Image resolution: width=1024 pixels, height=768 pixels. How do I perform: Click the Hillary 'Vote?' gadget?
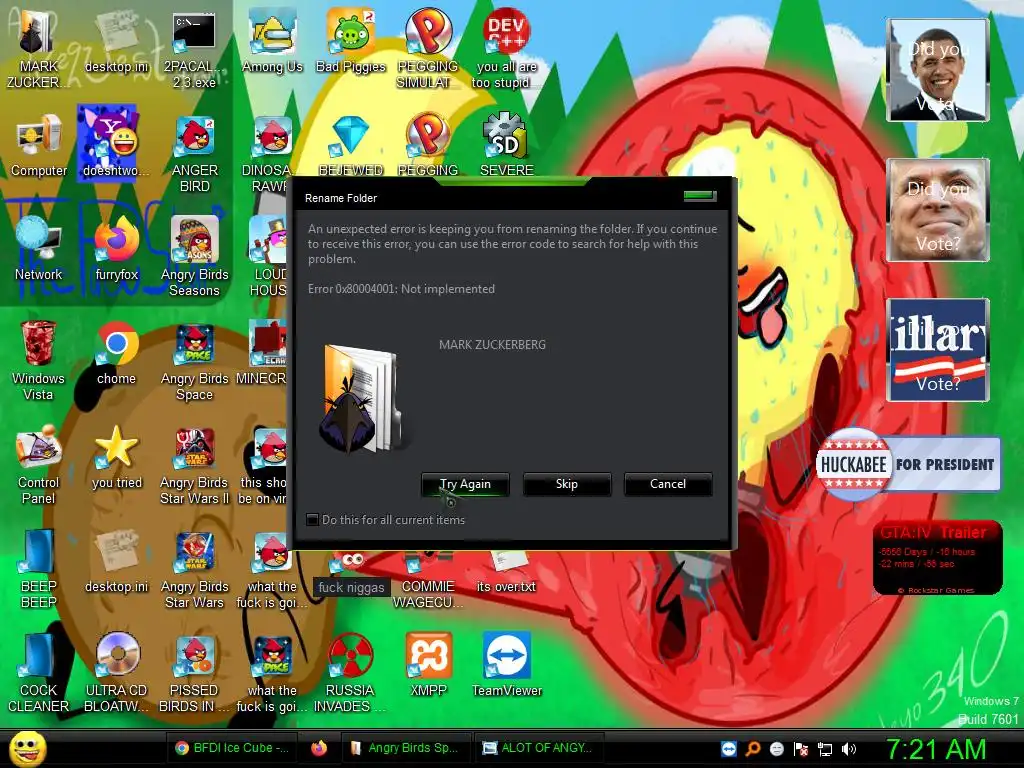coord(937,349)
